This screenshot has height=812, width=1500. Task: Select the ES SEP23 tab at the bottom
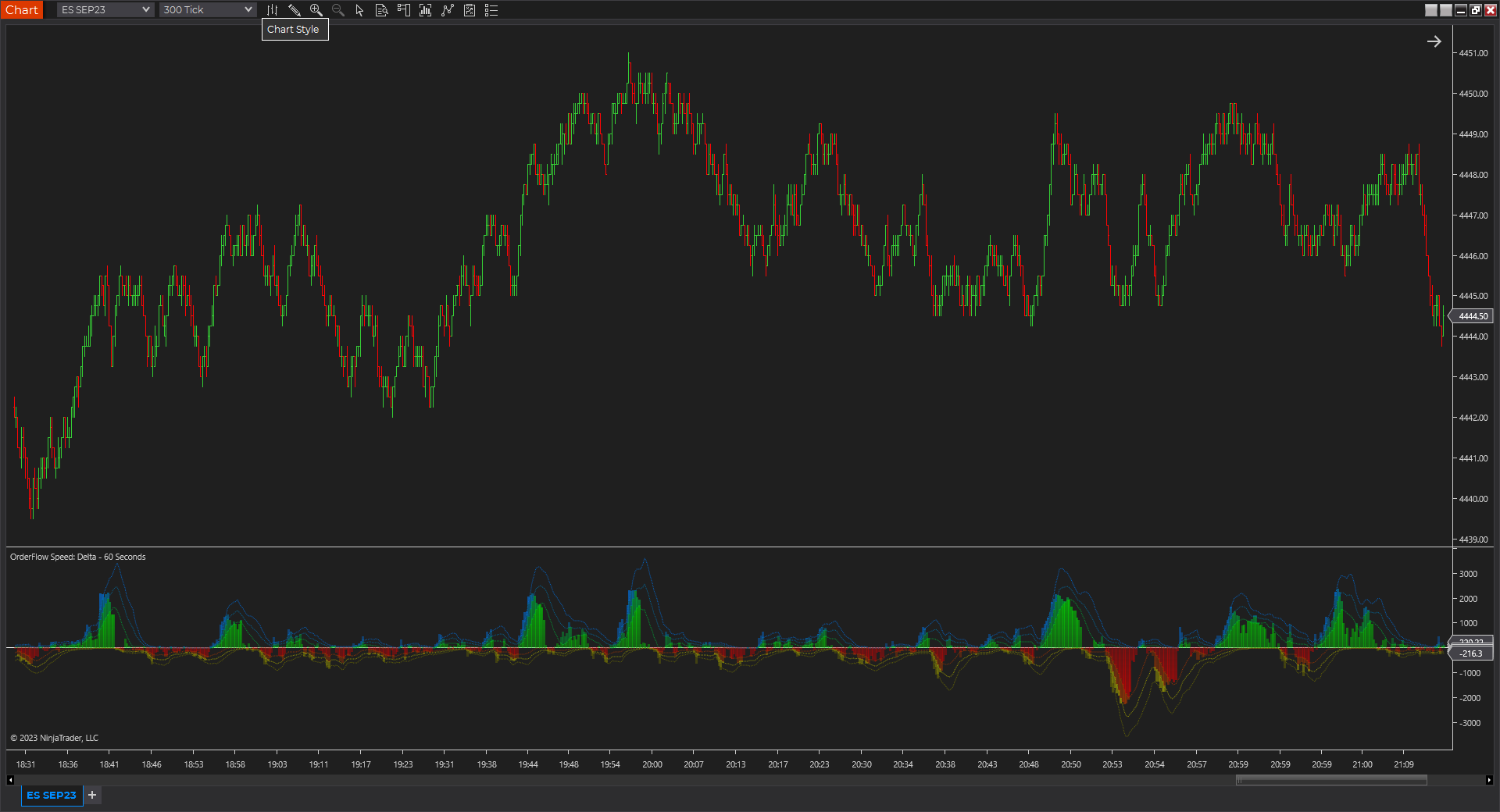[x=52, y=795]
